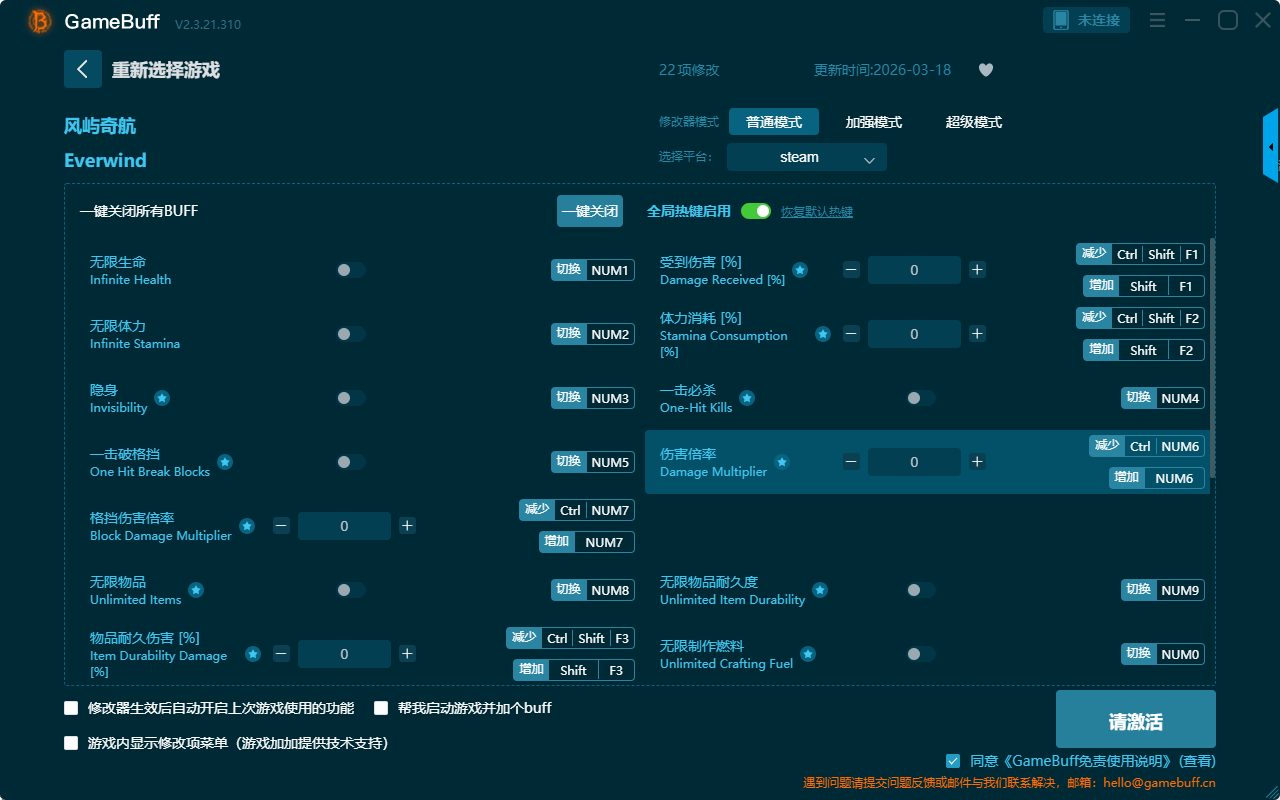Click the plus icon for Damage Multiplier
This screenshot has height=800, width=1280.
977,462
